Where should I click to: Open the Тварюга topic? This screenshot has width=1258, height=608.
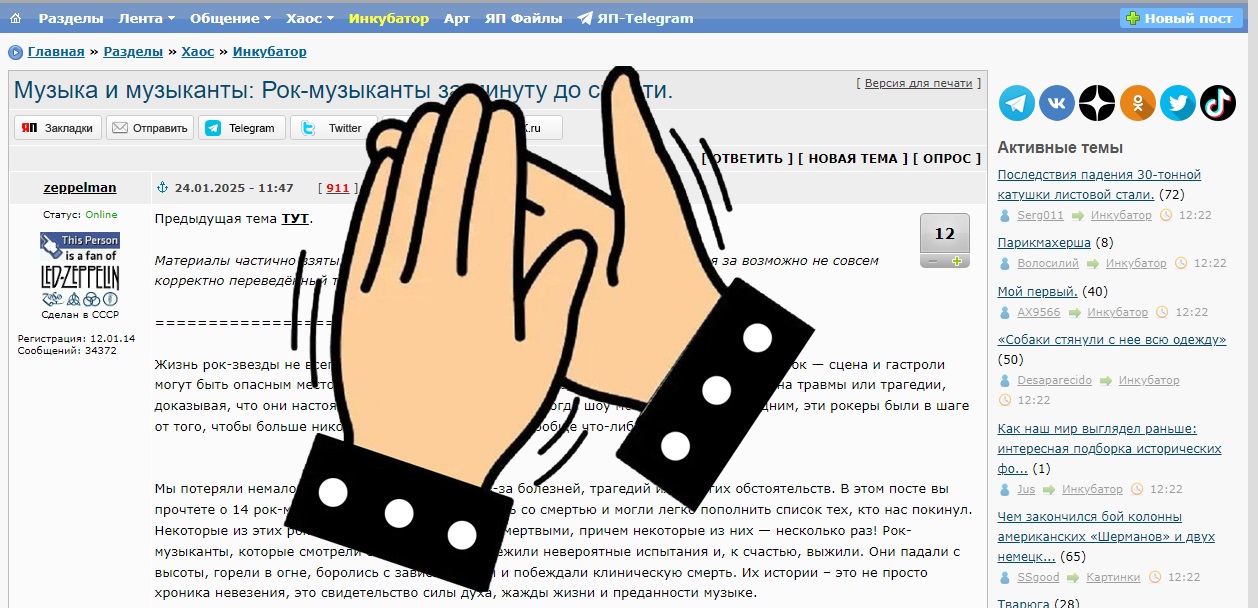(x=1024, y=604)
